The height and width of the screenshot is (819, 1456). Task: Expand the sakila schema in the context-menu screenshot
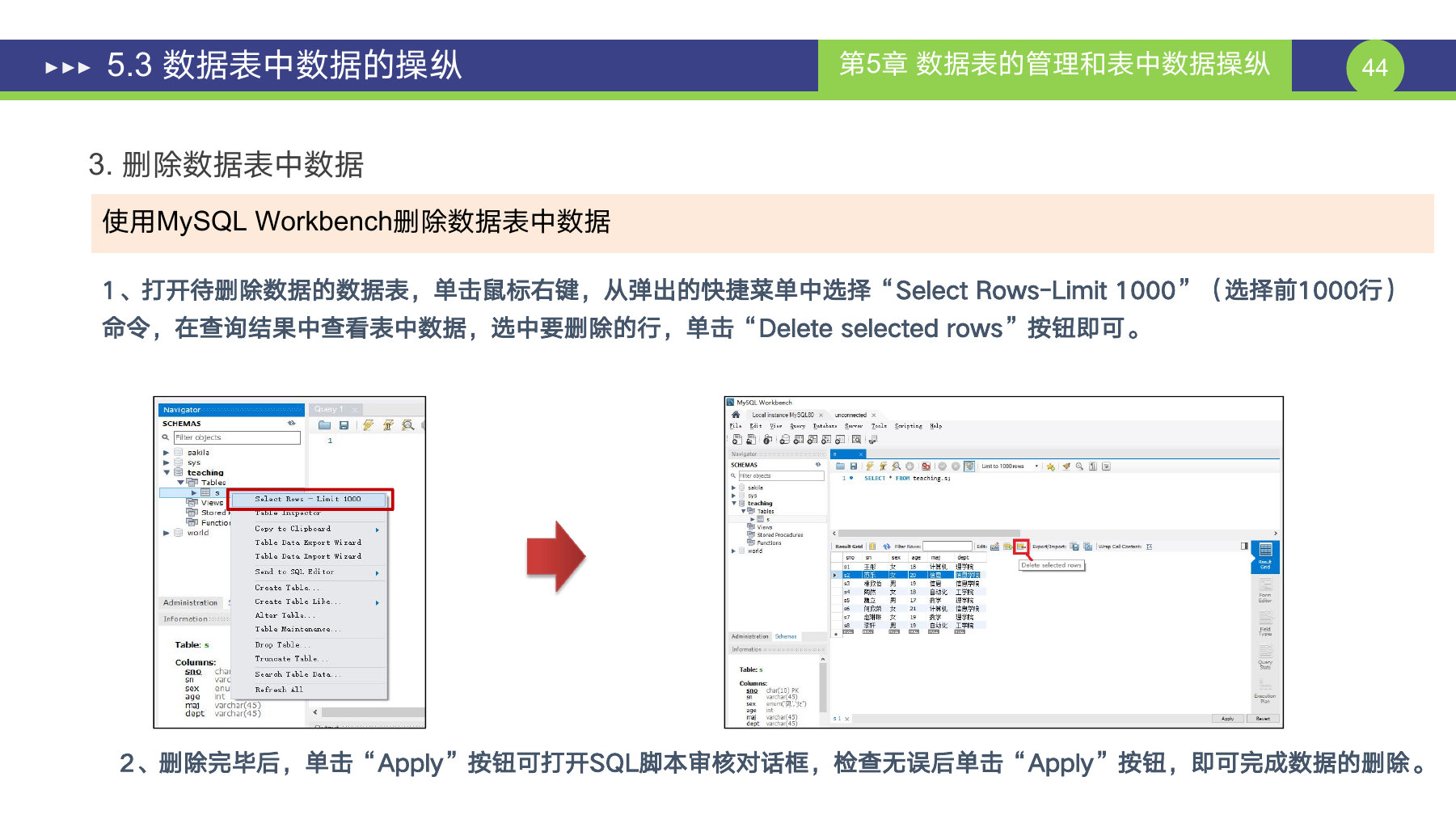tap(167, 453)
